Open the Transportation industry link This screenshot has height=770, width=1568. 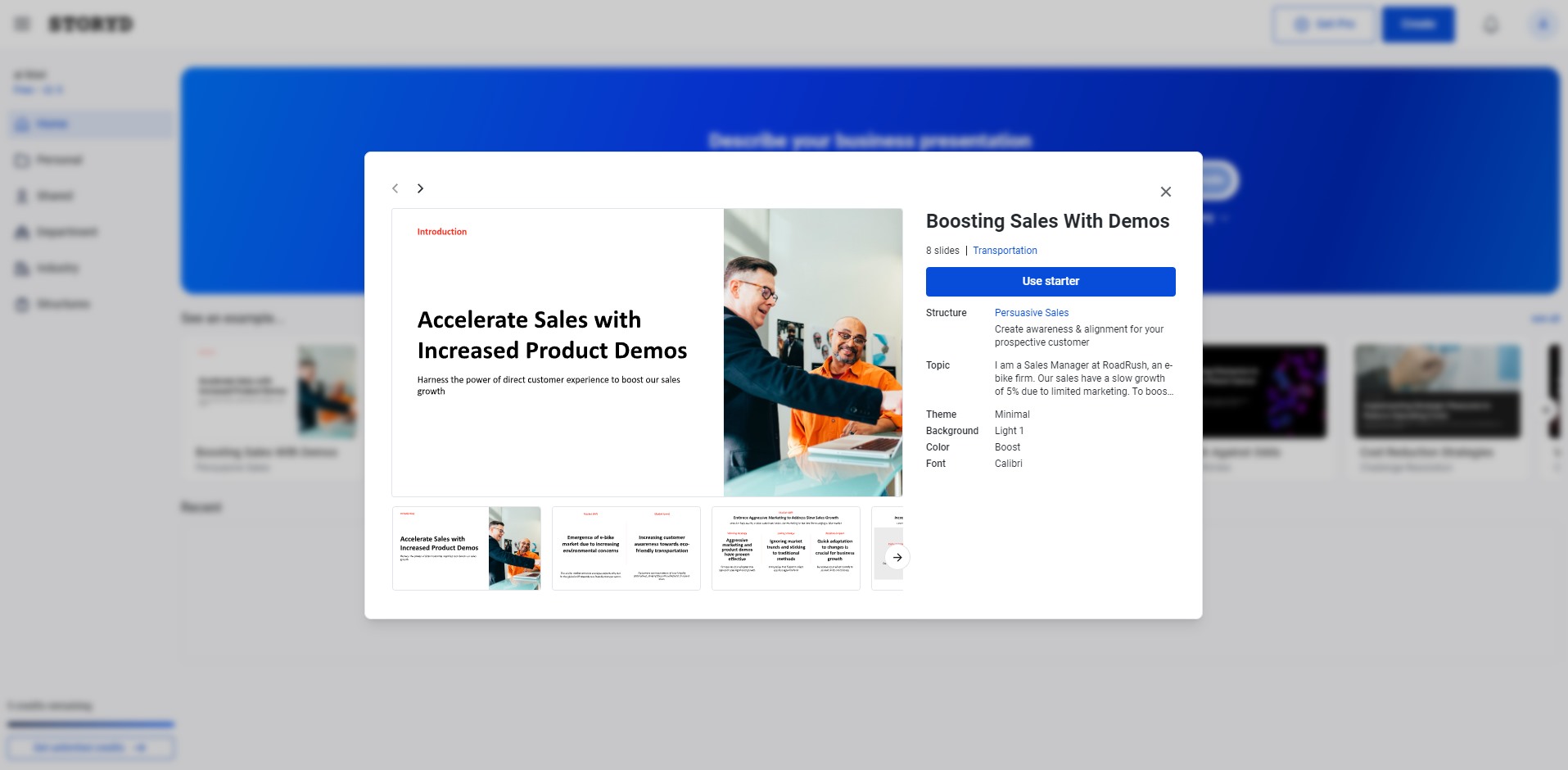click(x=1005, y=251)
